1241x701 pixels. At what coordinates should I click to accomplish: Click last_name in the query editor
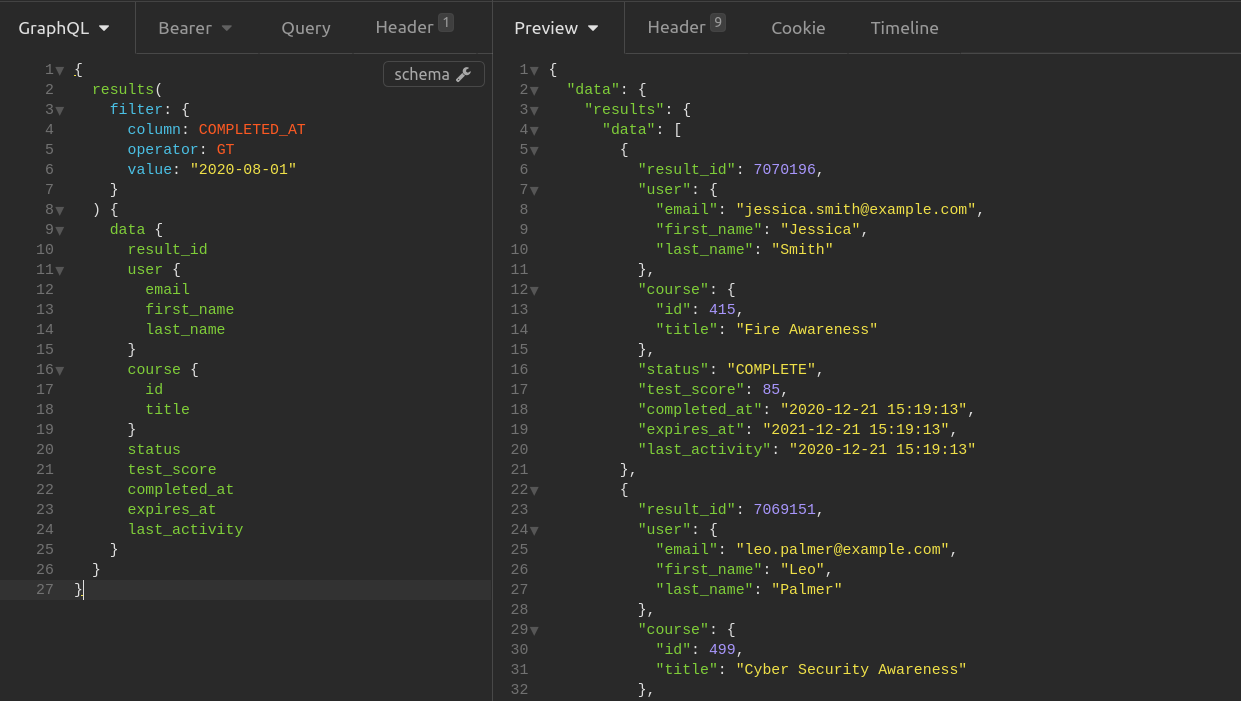[x=185, y=329]
